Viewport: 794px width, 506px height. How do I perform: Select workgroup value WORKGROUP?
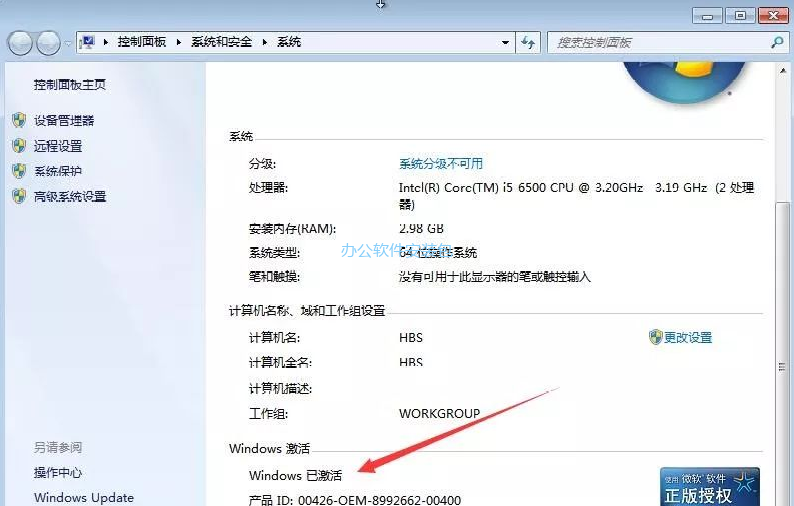pos(439,414)
